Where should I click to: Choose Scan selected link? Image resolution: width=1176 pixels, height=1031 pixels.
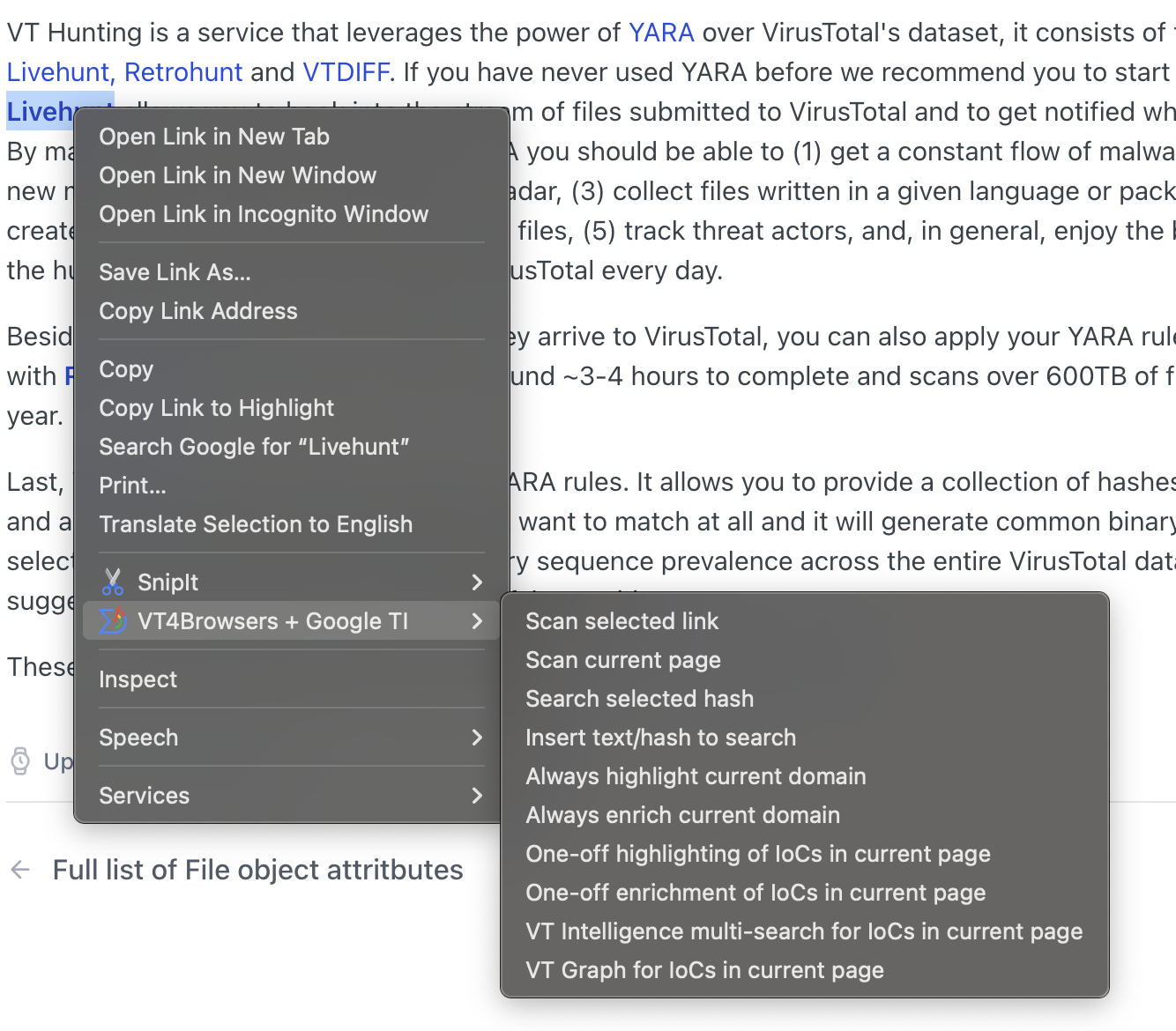805,621
